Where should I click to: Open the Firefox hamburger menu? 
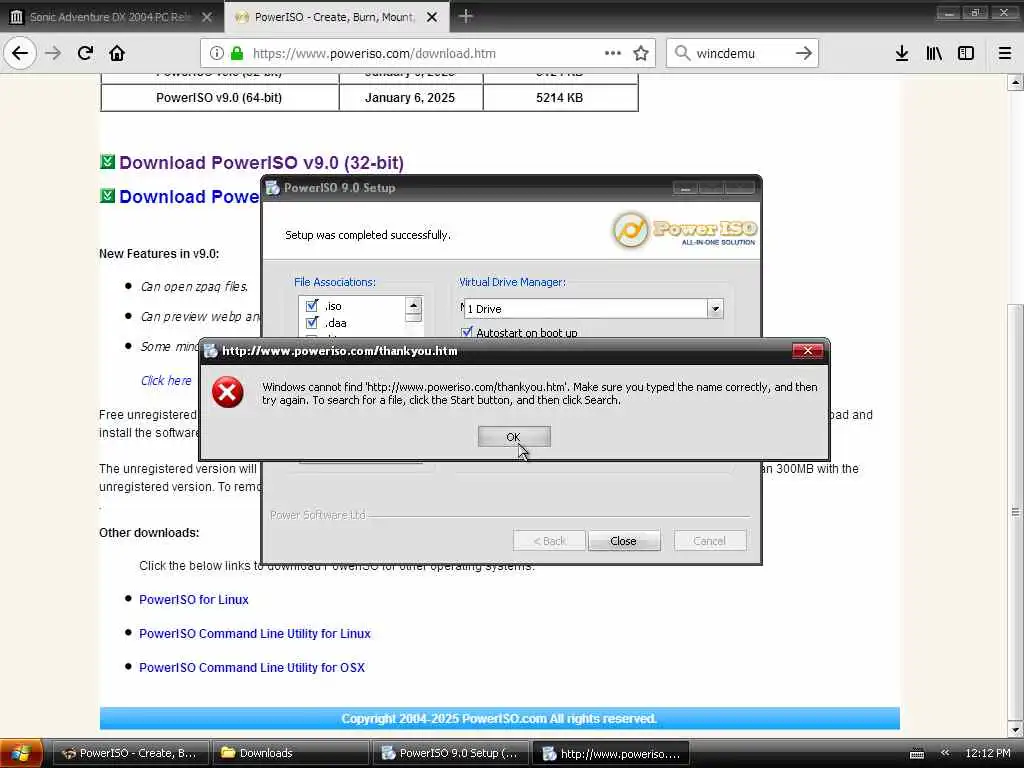[x=1004, y=53]
